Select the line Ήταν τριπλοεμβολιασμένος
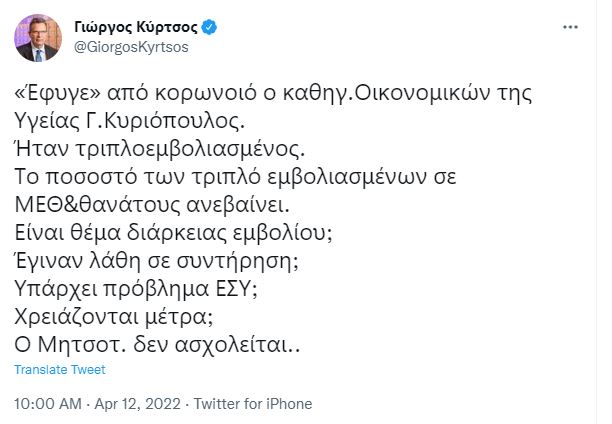The height and width of the screenshot is (424, 612). [145, 157]
